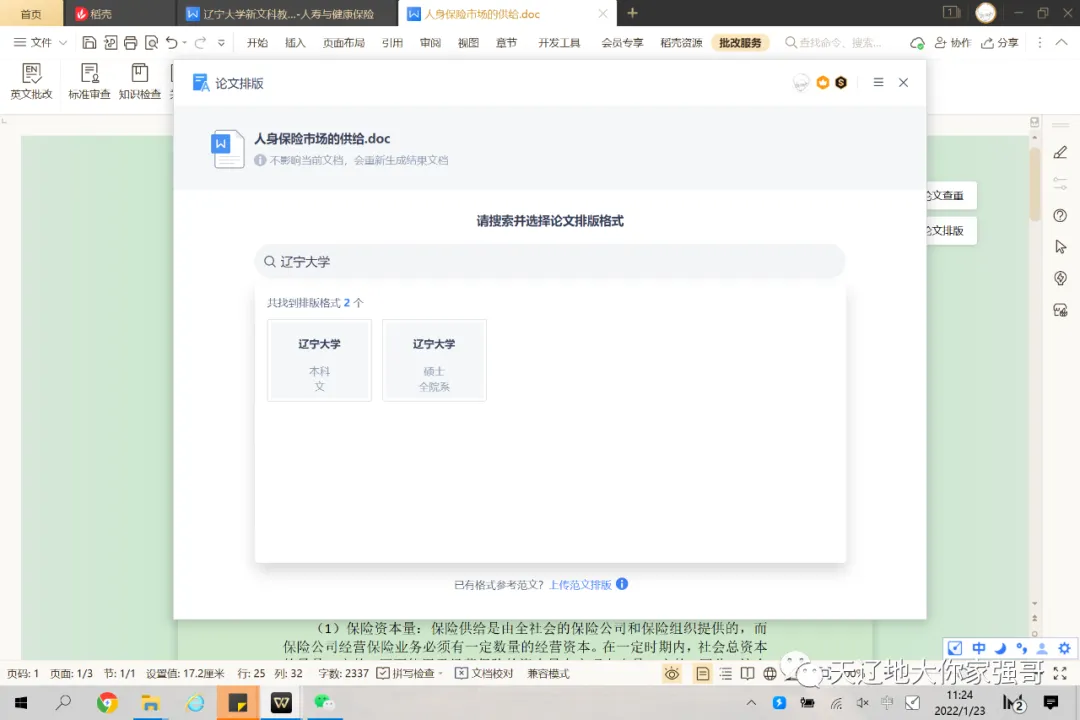Close the 论文排版 dialog
The height and width of the screenshot is (720, 1080).
tap(904, 83)
